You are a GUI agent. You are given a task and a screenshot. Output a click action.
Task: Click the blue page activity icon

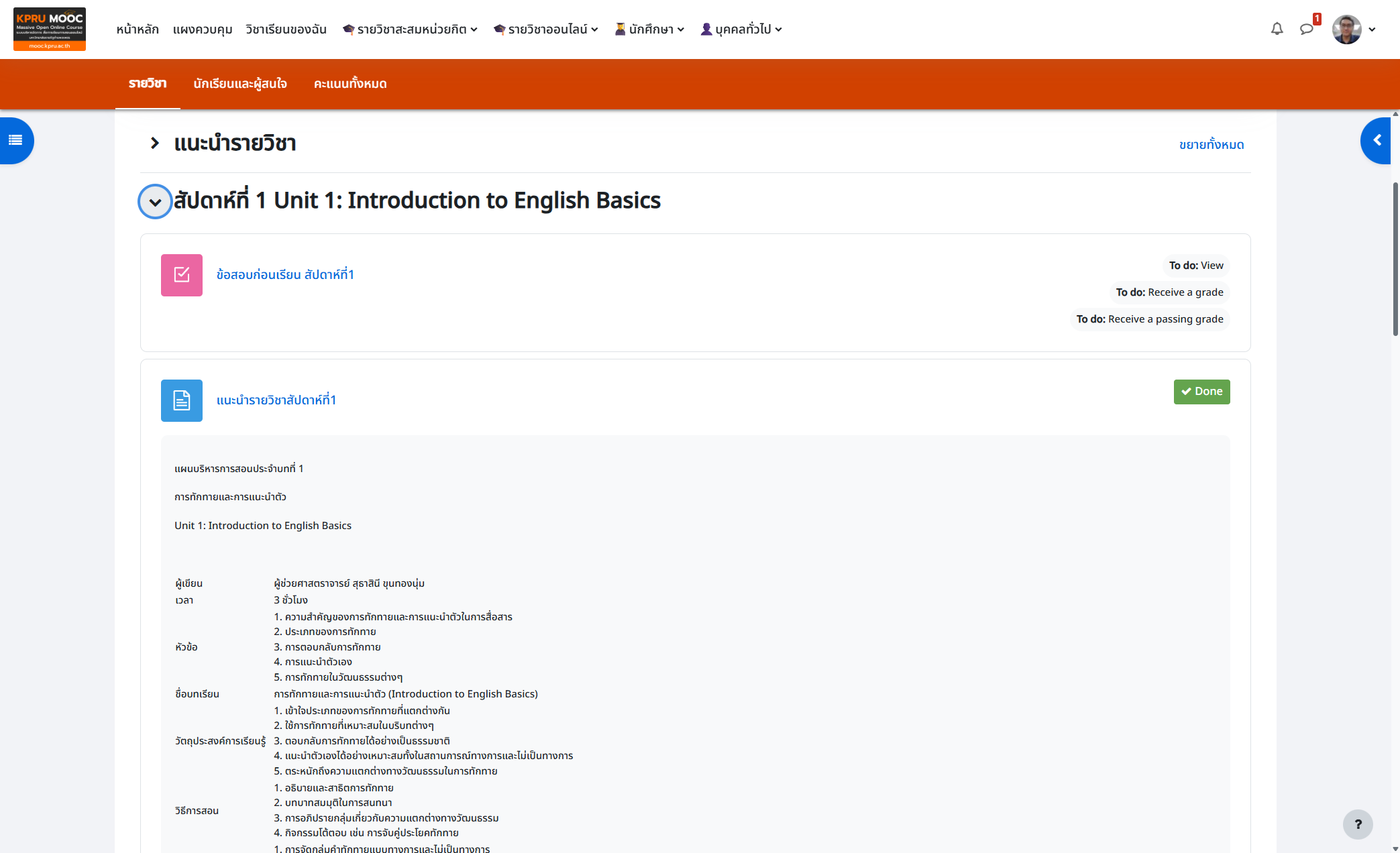tap(182, 400)
